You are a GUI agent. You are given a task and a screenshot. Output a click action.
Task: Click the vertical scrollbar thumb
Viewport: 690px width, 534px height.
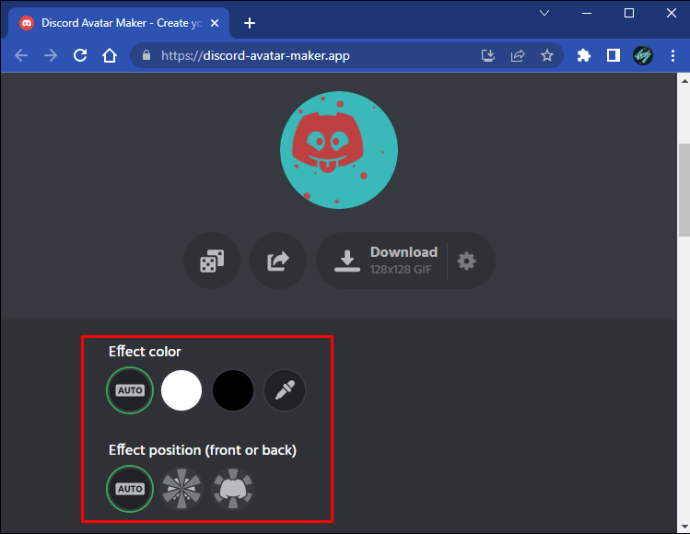[x=684, y=190]
